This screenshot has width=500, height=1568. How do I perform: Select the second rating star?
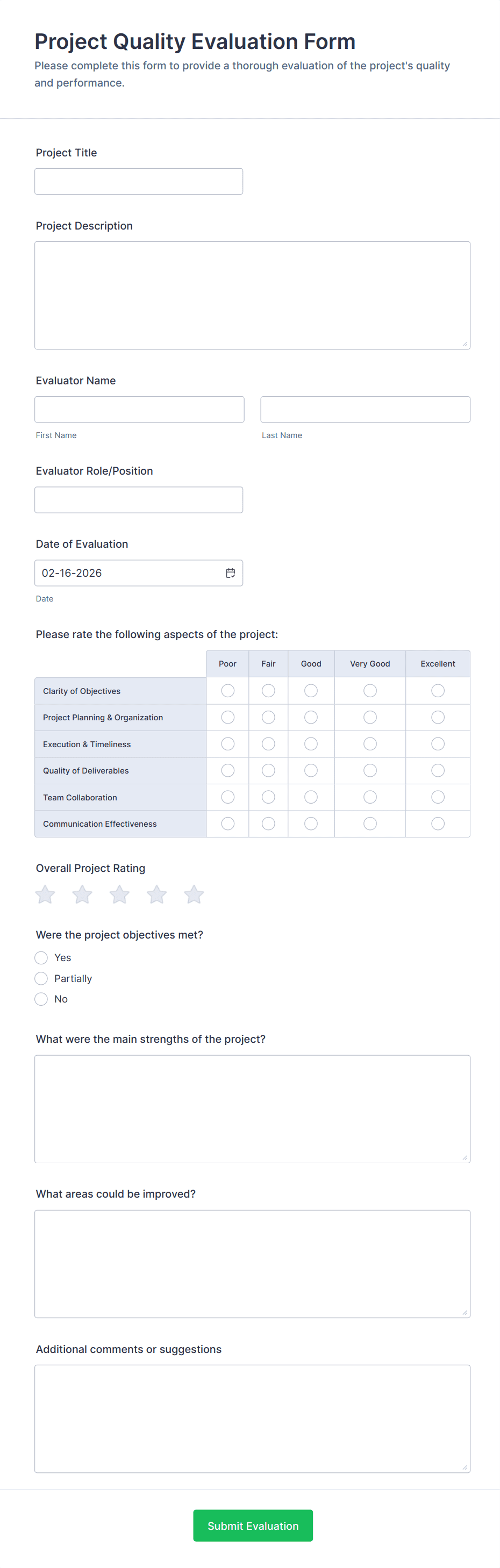82,894
